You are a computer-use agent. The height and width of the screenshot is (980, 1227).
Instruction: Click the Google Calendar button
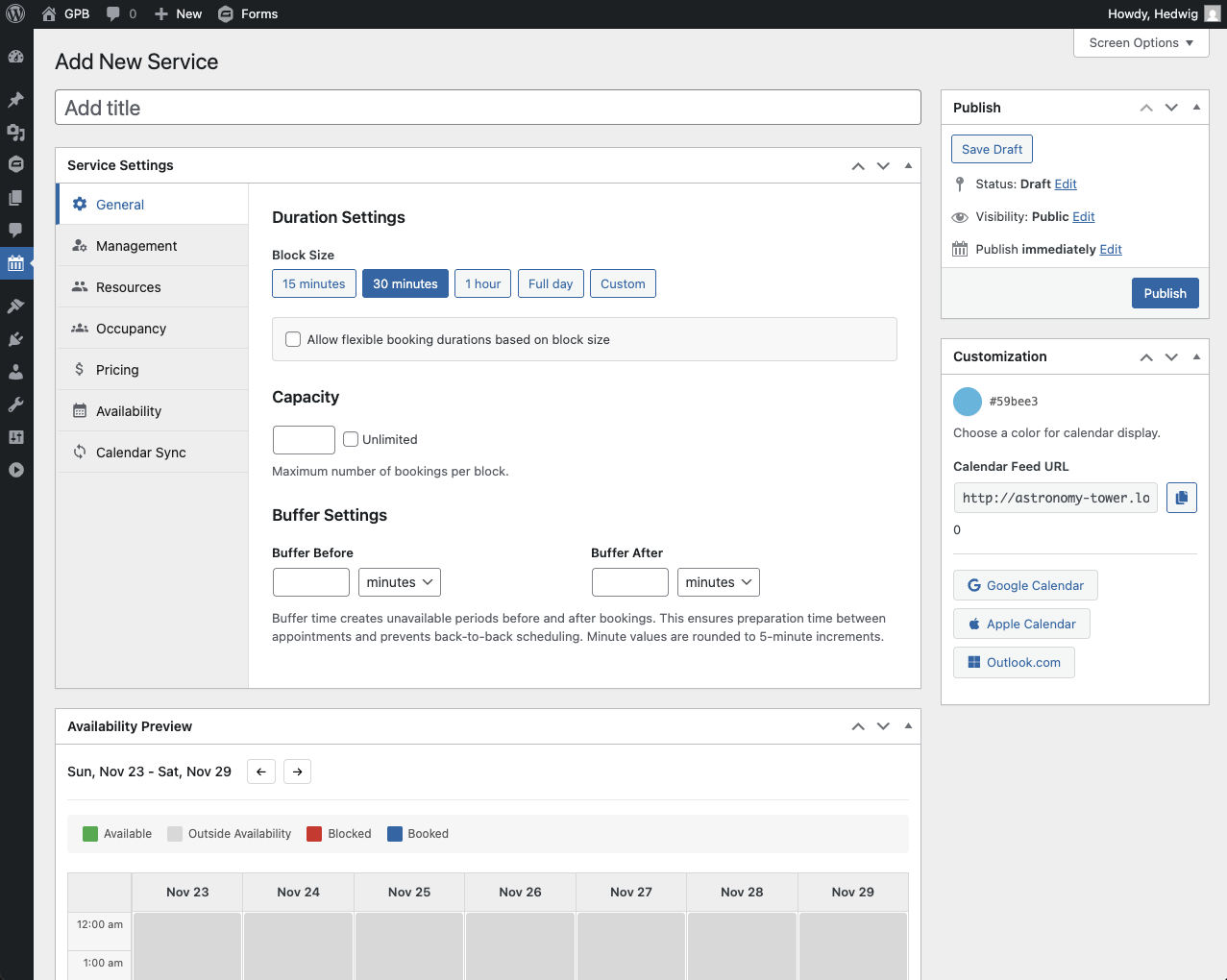(1025, 585)
